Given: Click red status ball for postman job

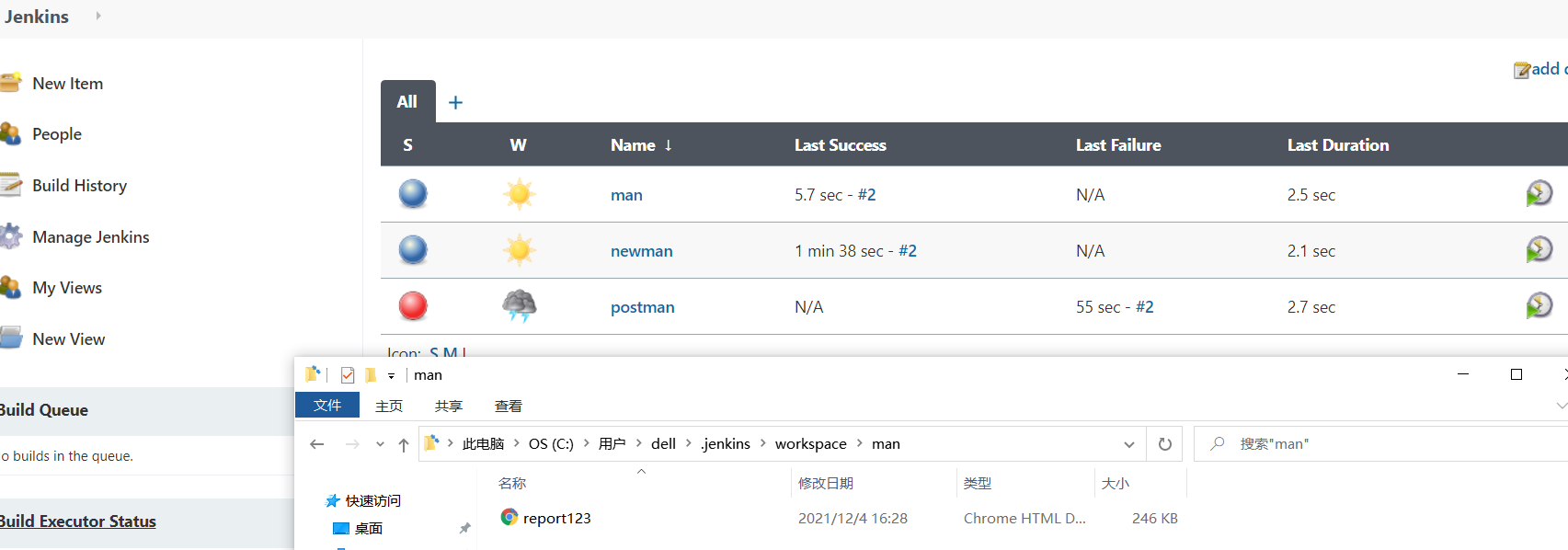Looking at the screenshot, I should click(x=413, y=306).
